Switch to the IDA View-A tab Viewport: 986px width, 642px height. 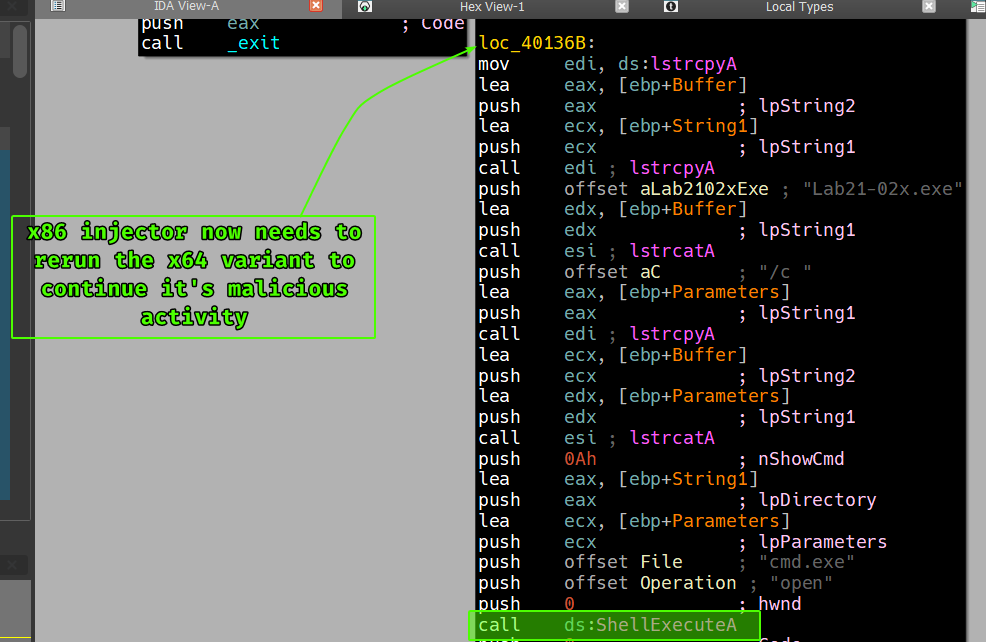pyautogui.click(x=186, y=6)
